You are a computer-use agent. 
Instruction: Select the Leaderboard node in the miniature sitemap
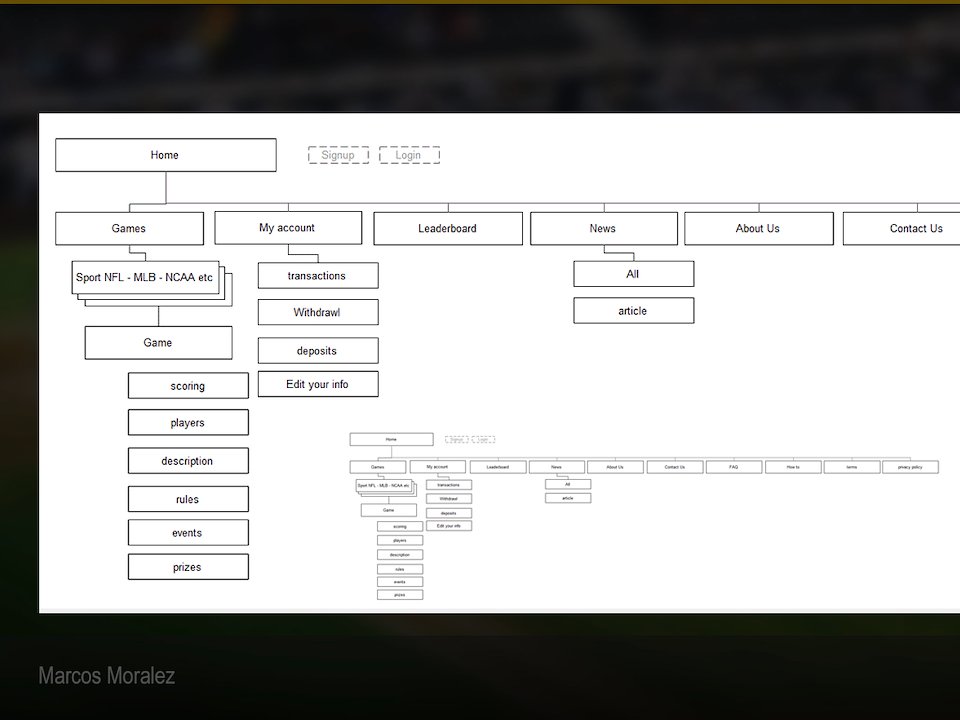click(x=498, y=467)
